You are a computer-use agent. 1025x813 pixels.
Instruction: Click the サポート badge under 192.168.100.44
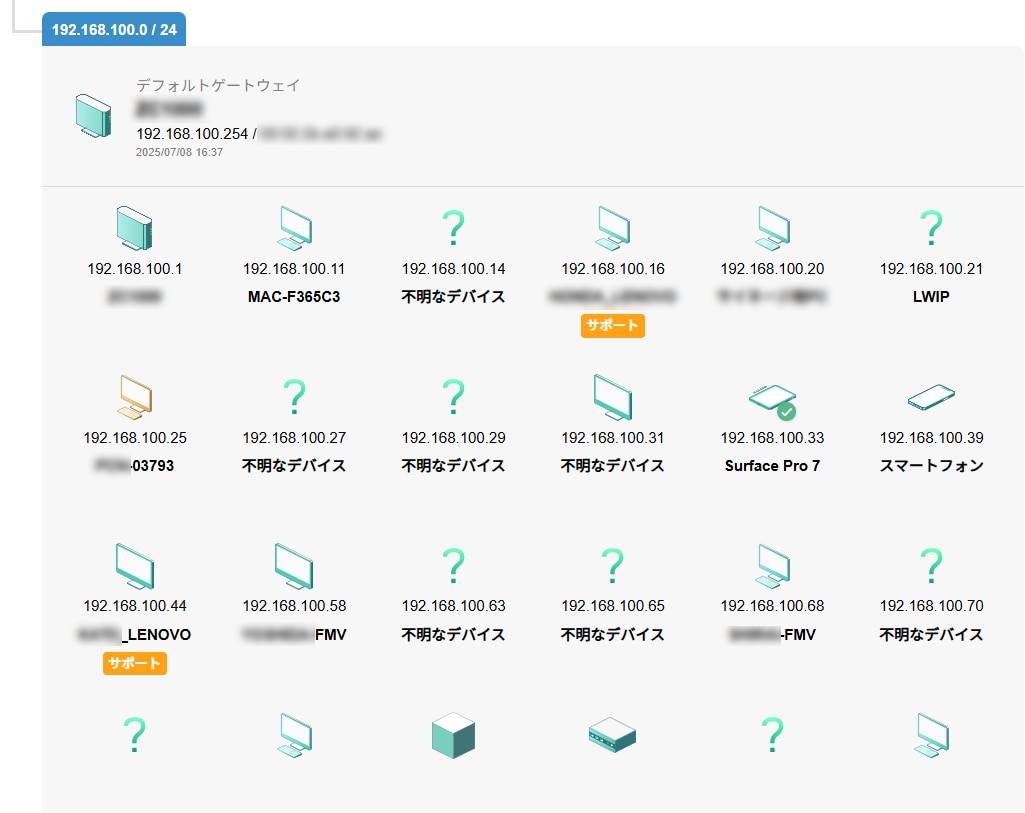click(x=134, y=663)
